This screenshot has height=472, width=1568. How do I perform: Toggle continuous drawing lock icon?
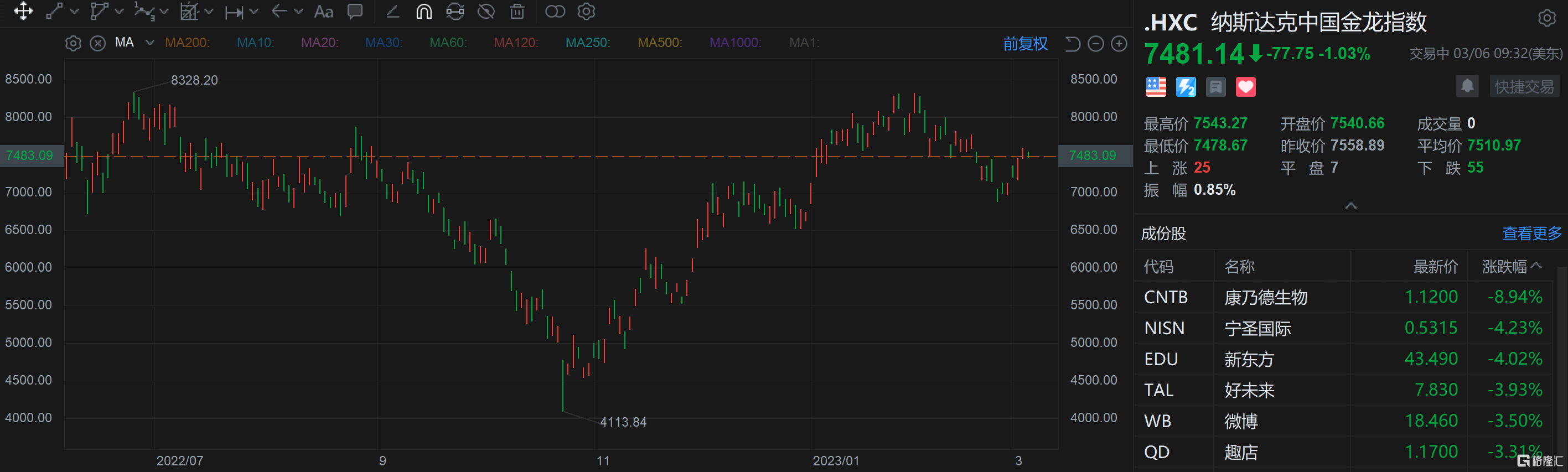coord(455,11)
